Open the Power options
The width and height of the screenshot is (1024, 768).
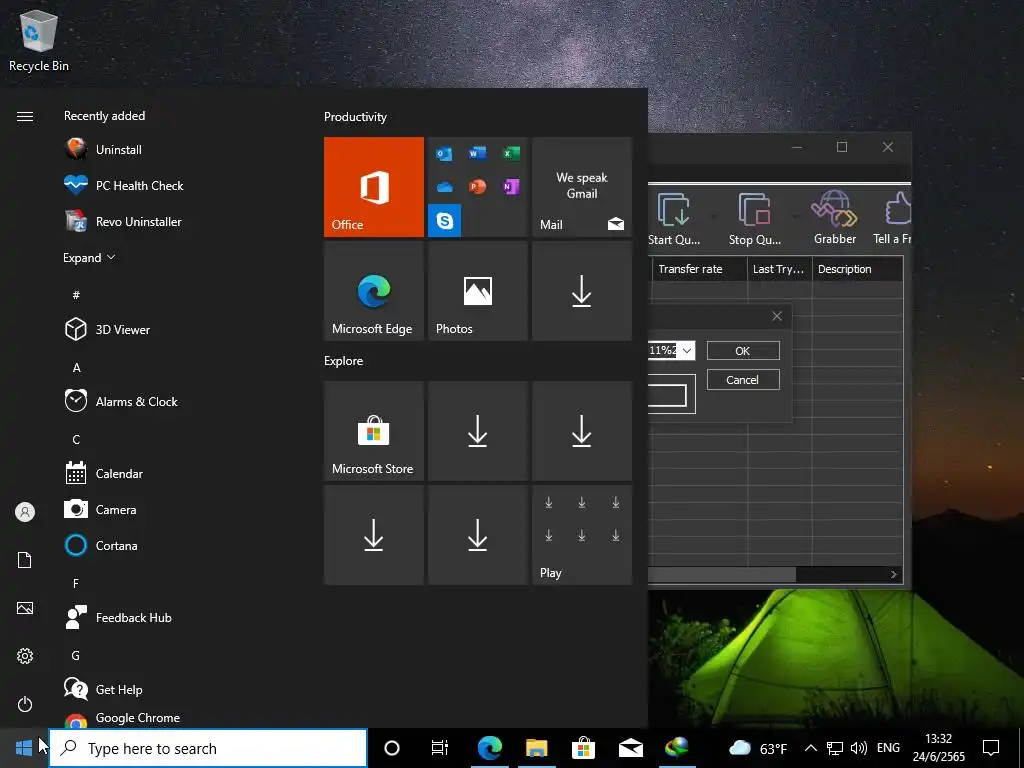[25, 704]
